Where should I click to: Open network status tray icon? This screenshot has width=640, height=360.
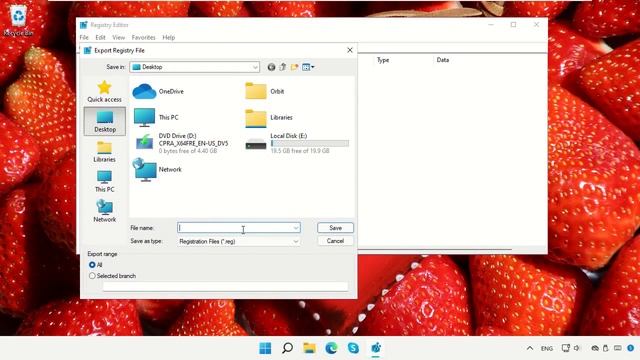(x=566, y=348)
